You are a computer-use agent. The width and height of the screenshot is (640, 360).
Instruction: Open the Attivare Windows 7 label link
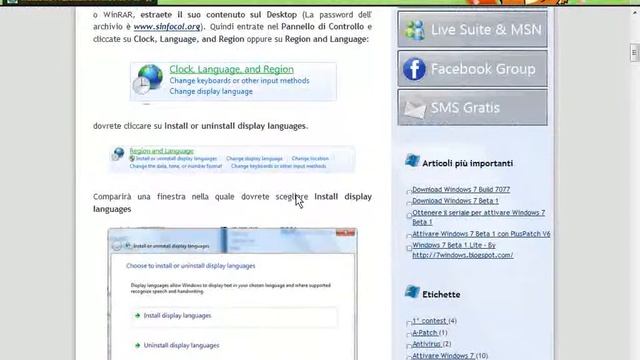(443, 356)
